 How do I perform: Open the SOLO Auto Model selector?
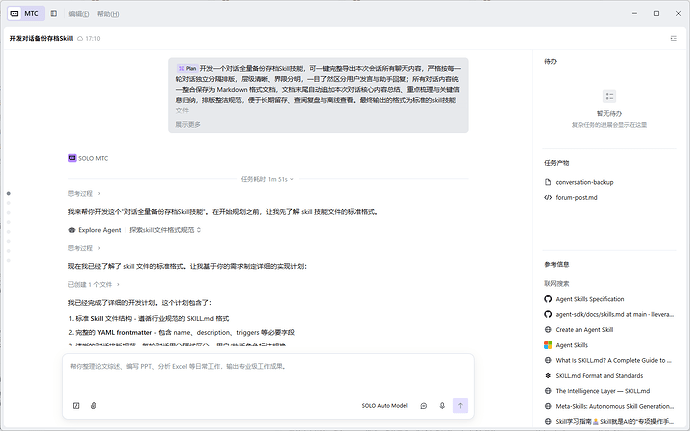385,405
